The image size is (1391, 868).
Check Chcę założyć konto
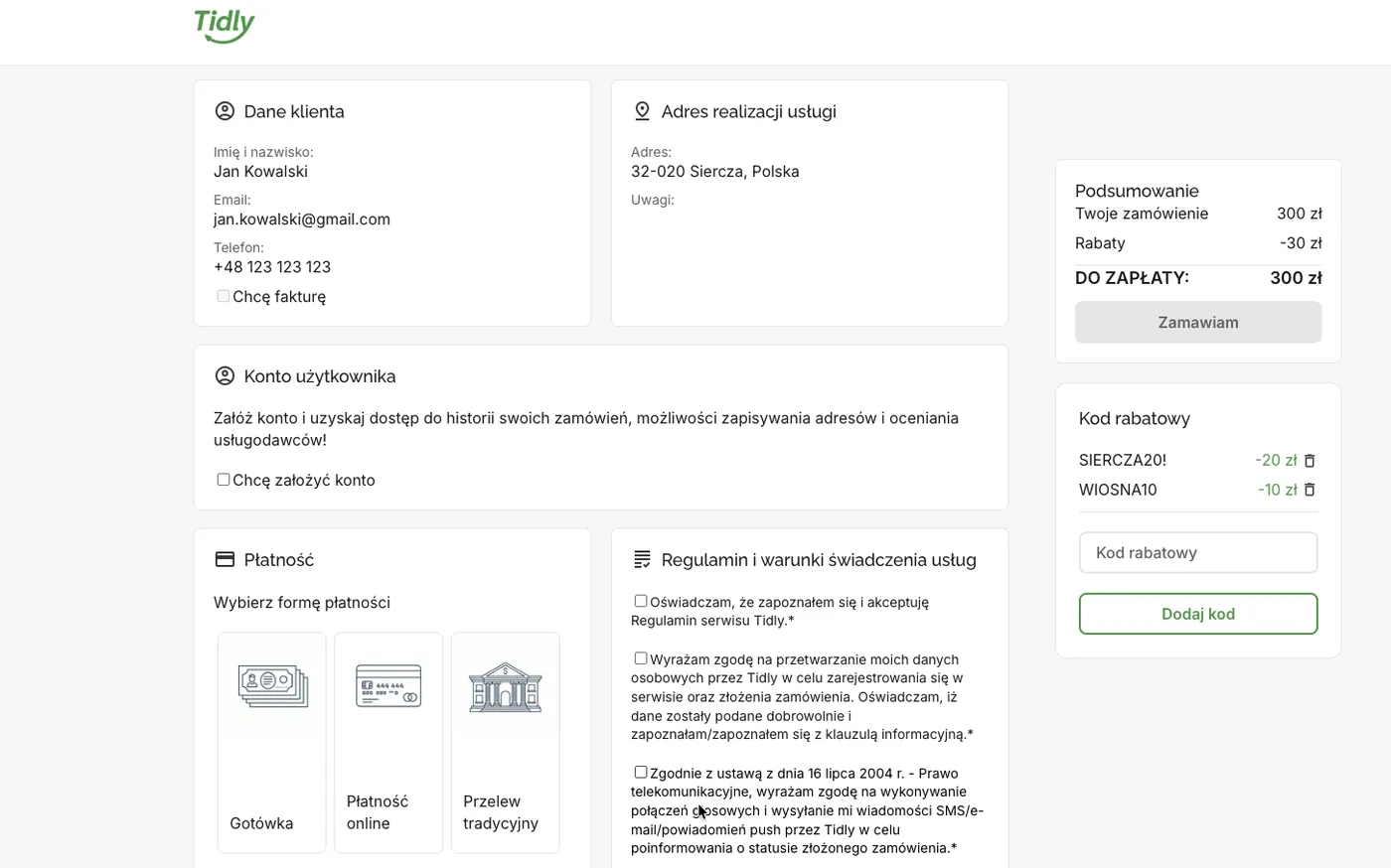coord(224,480)
